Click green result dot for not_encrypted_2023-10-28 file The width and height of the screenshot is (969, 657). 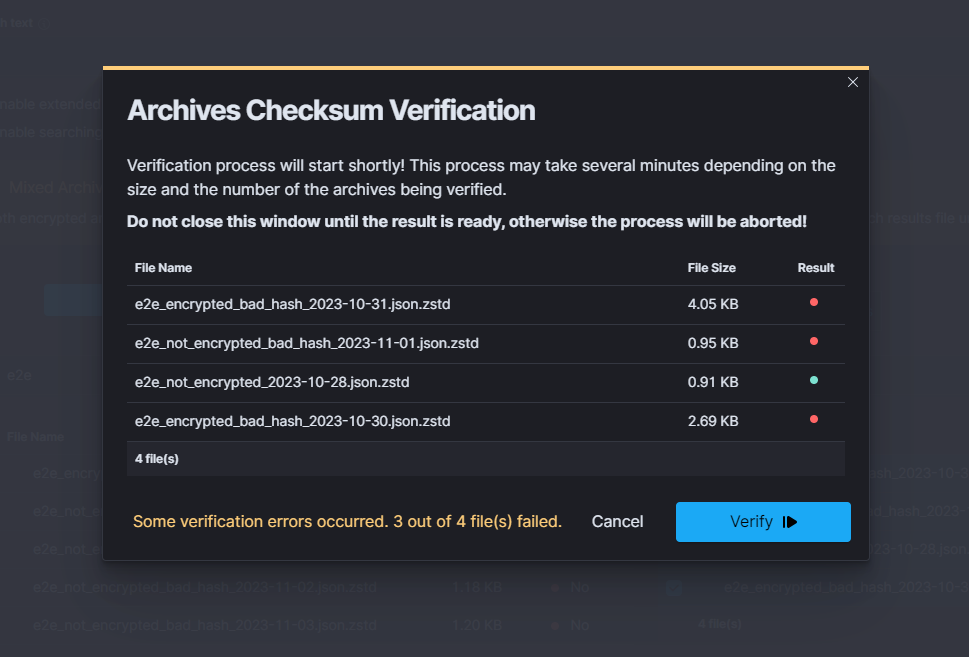coord(814,380)
